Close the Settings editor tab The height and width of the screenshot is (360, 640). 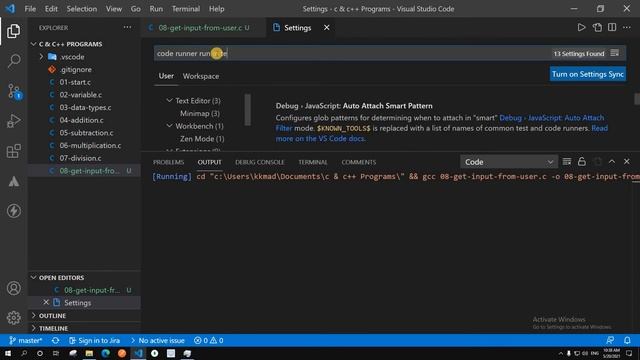pyautogui.click(x=327, y=27)
